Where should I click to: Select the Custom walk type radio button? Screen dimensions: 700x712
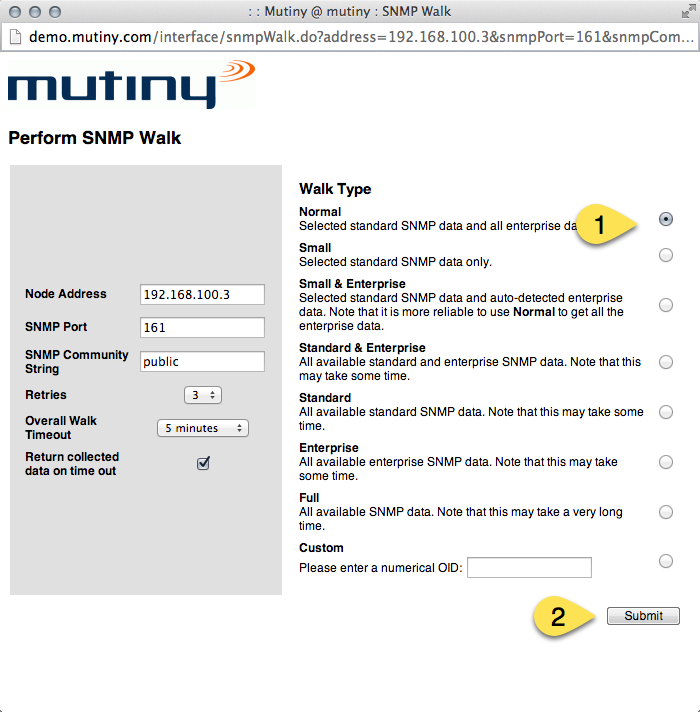pos(665,561)
